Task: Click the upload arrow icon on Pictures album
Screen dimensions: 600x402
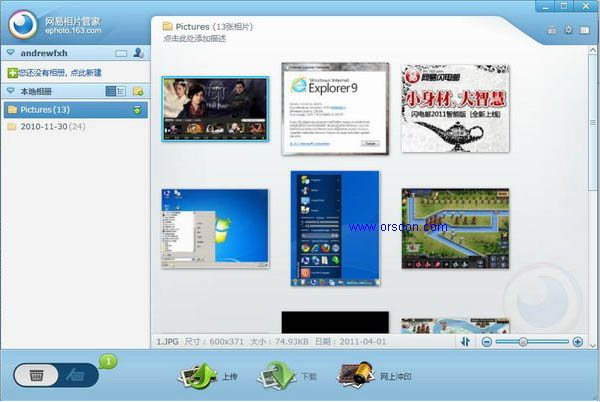Action: click(x=138, y=109)
